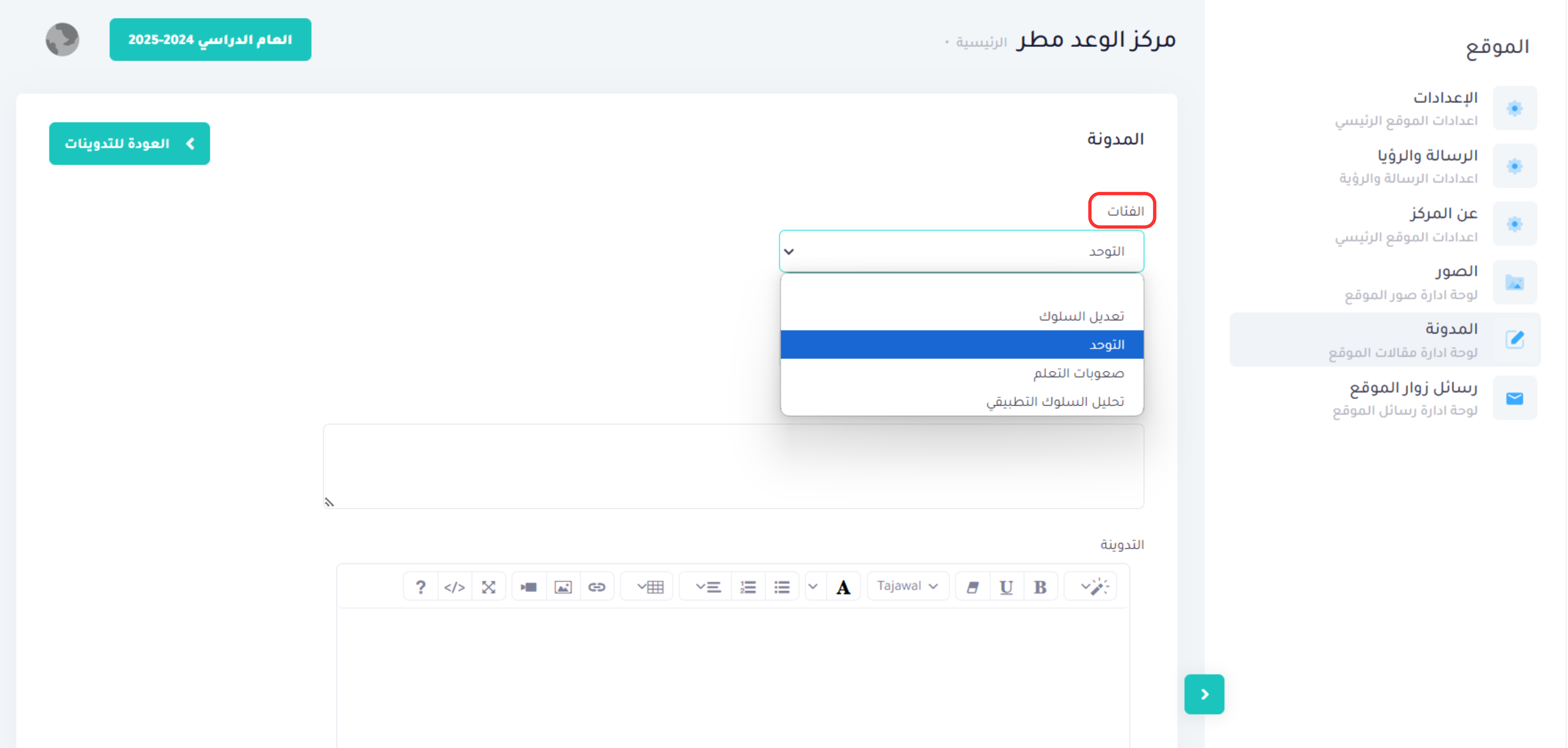
Task: Open عن المركز sidebar item
Action: click(x=1385, y=224)
